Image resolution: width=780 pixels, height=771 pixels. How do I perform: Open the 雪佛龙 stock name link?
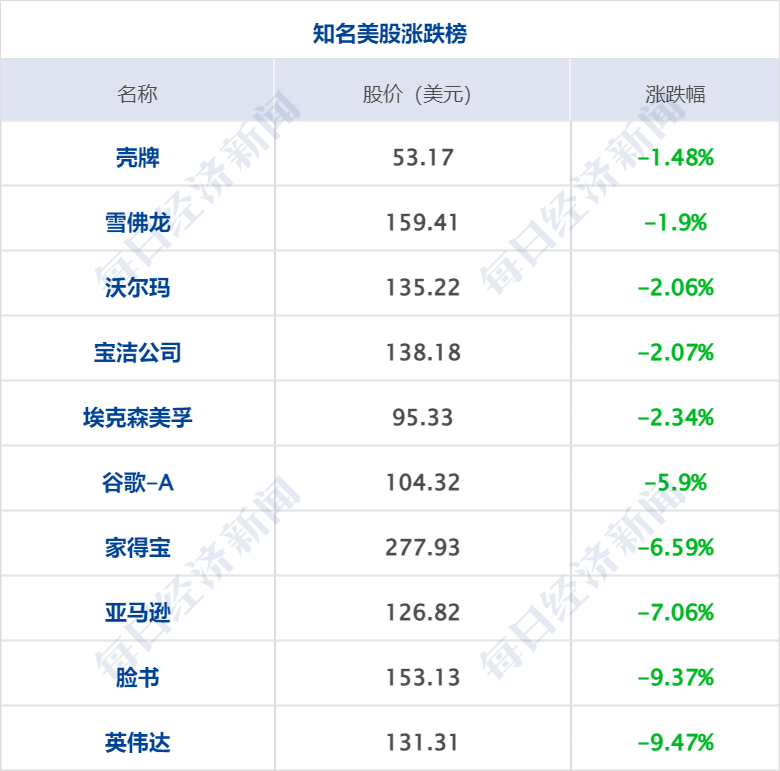coord(138,222)
